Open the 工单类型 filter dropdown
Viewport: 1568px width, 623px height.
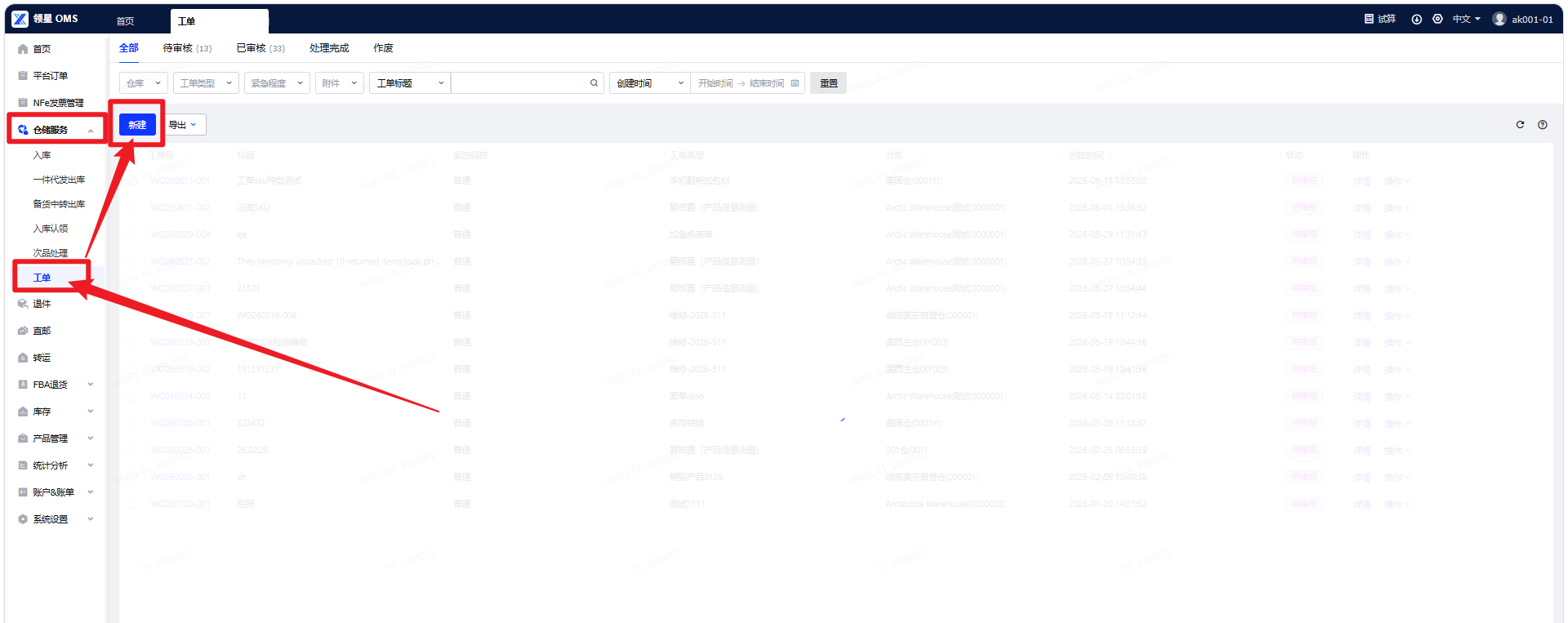[x=207, y=83]
